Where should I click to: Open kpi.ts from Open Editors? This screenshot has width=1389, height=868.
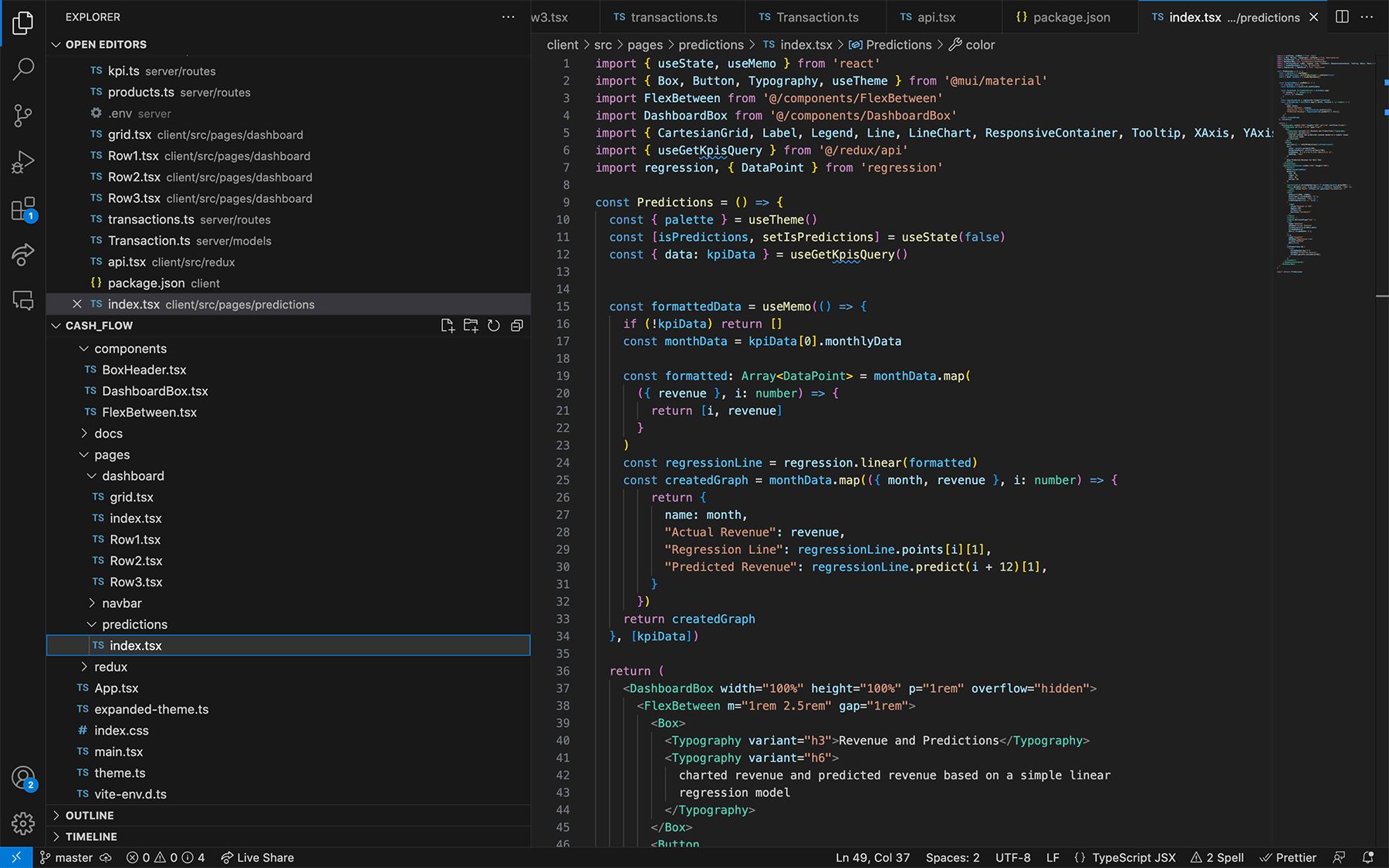(289, 71)
